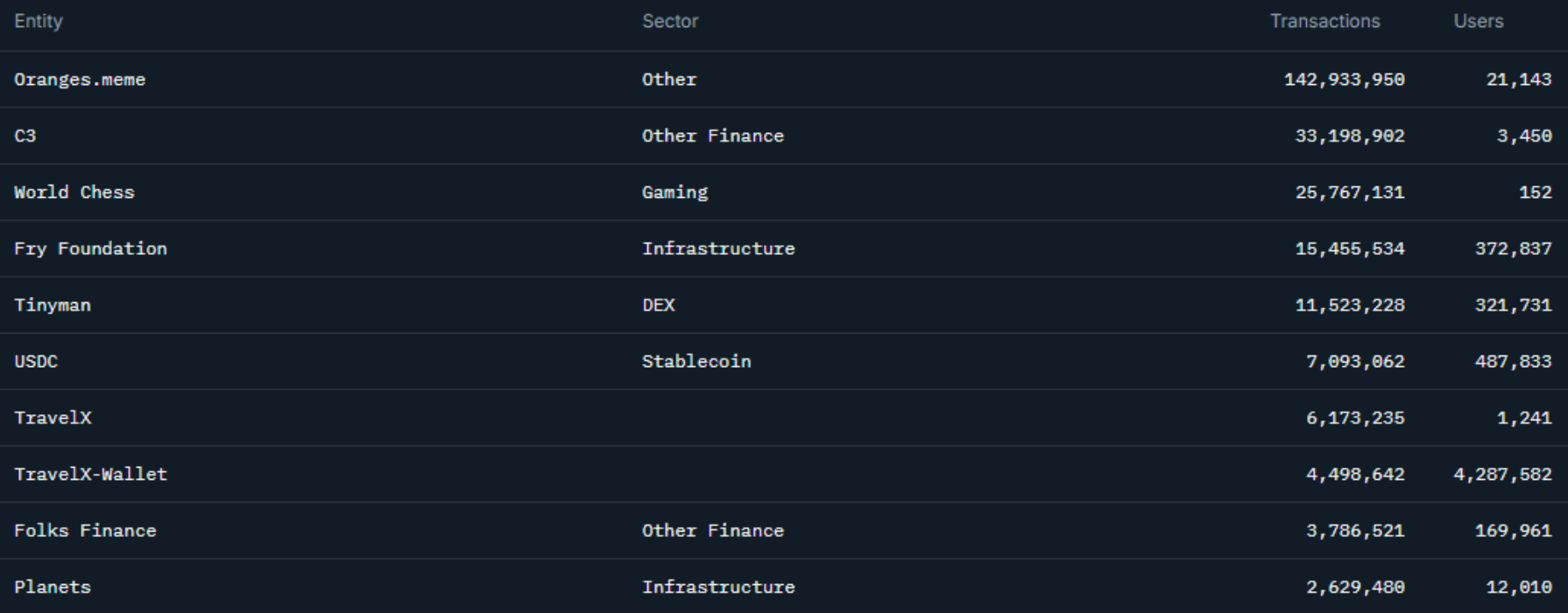Click the TravelX-Wallet entity name

point(90,475)
